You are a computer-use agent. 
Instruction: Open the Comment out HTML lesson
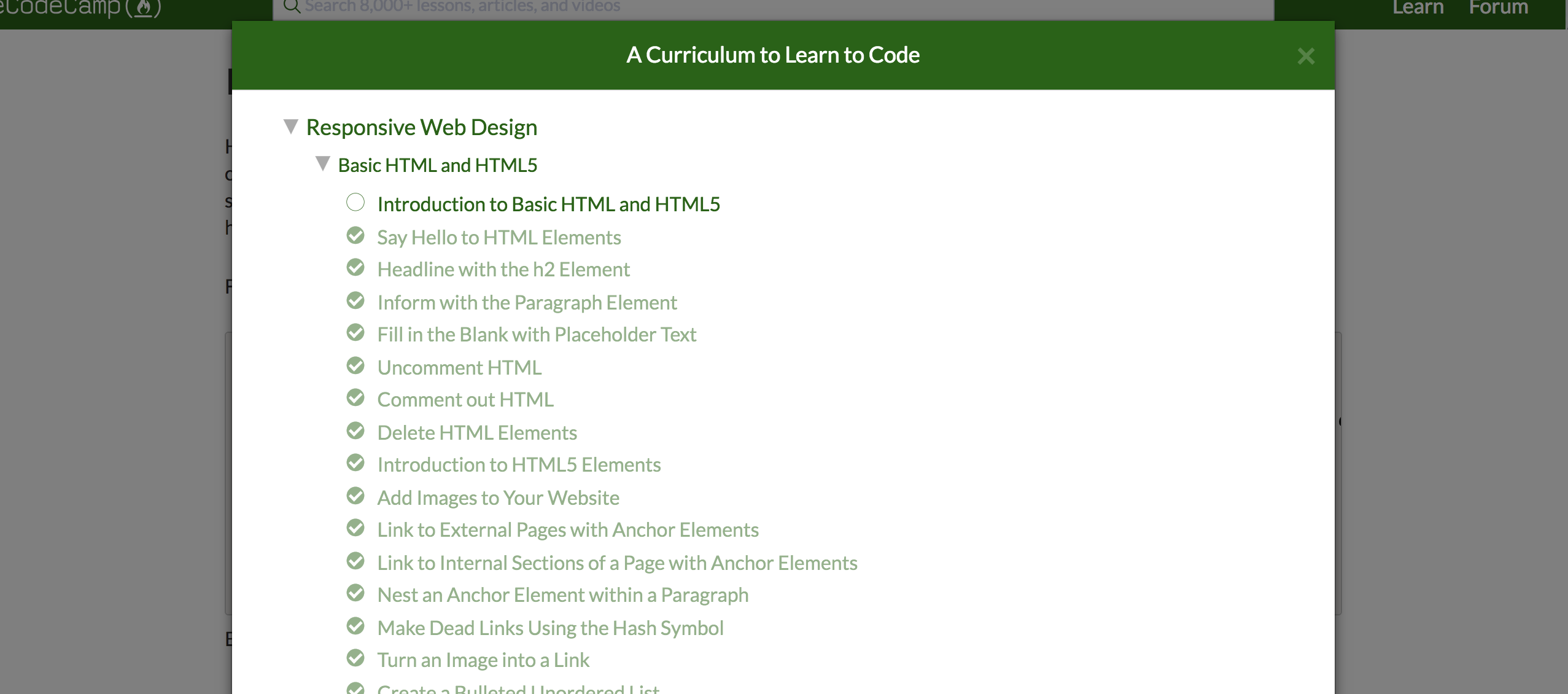tap(465, 399)
